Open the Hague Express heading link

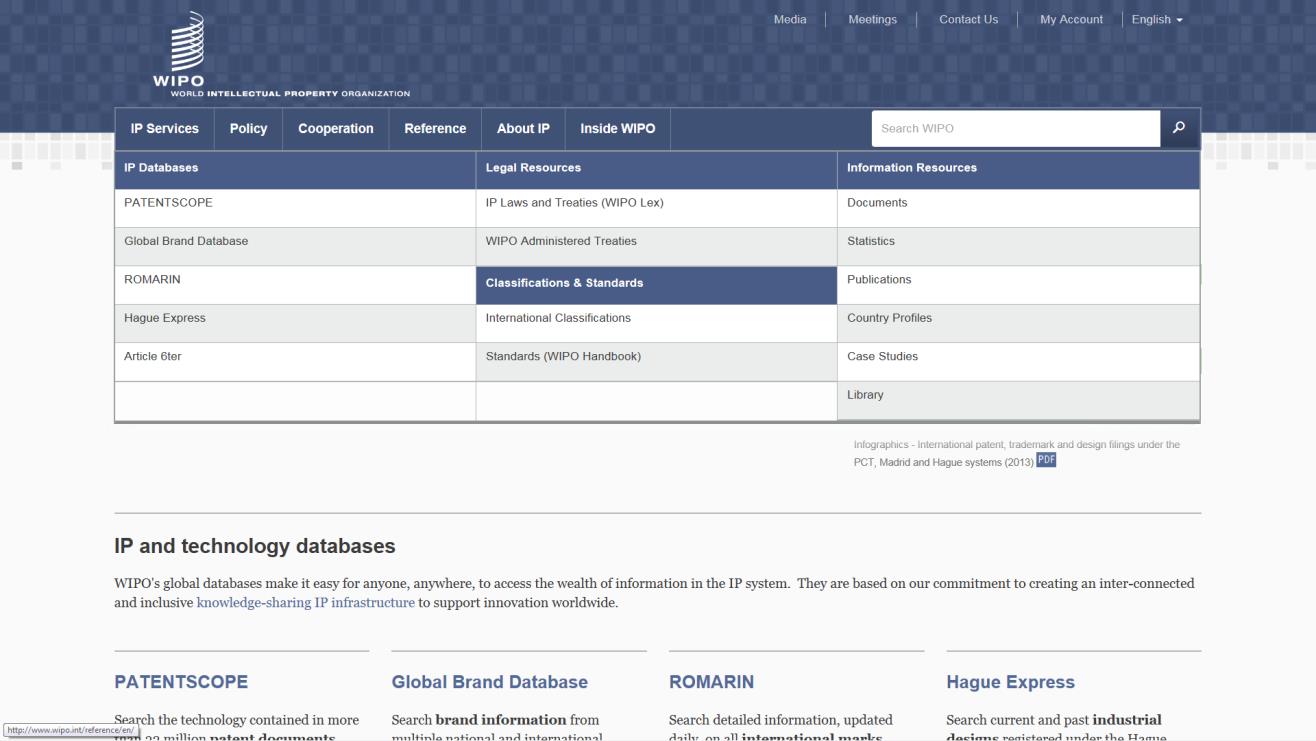(x=1011, y=683)
